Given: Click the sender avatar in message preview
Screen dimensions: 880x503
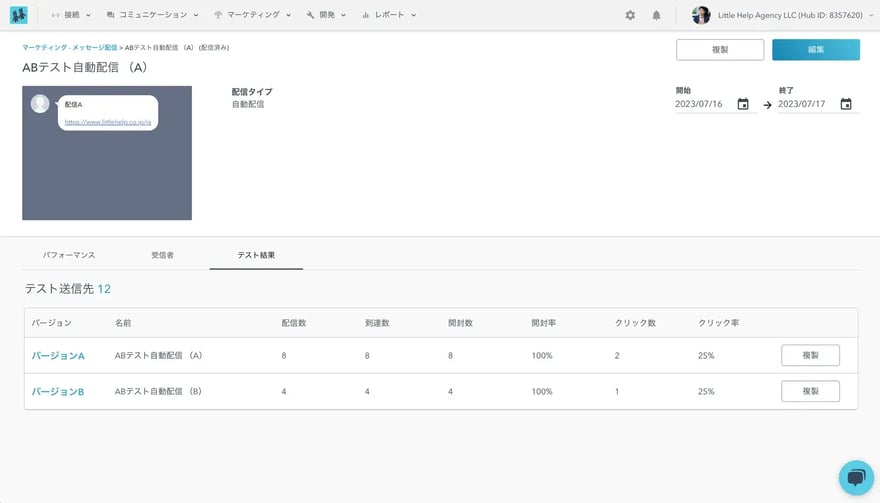Looking at the screenshot, I should coord(40,104).
